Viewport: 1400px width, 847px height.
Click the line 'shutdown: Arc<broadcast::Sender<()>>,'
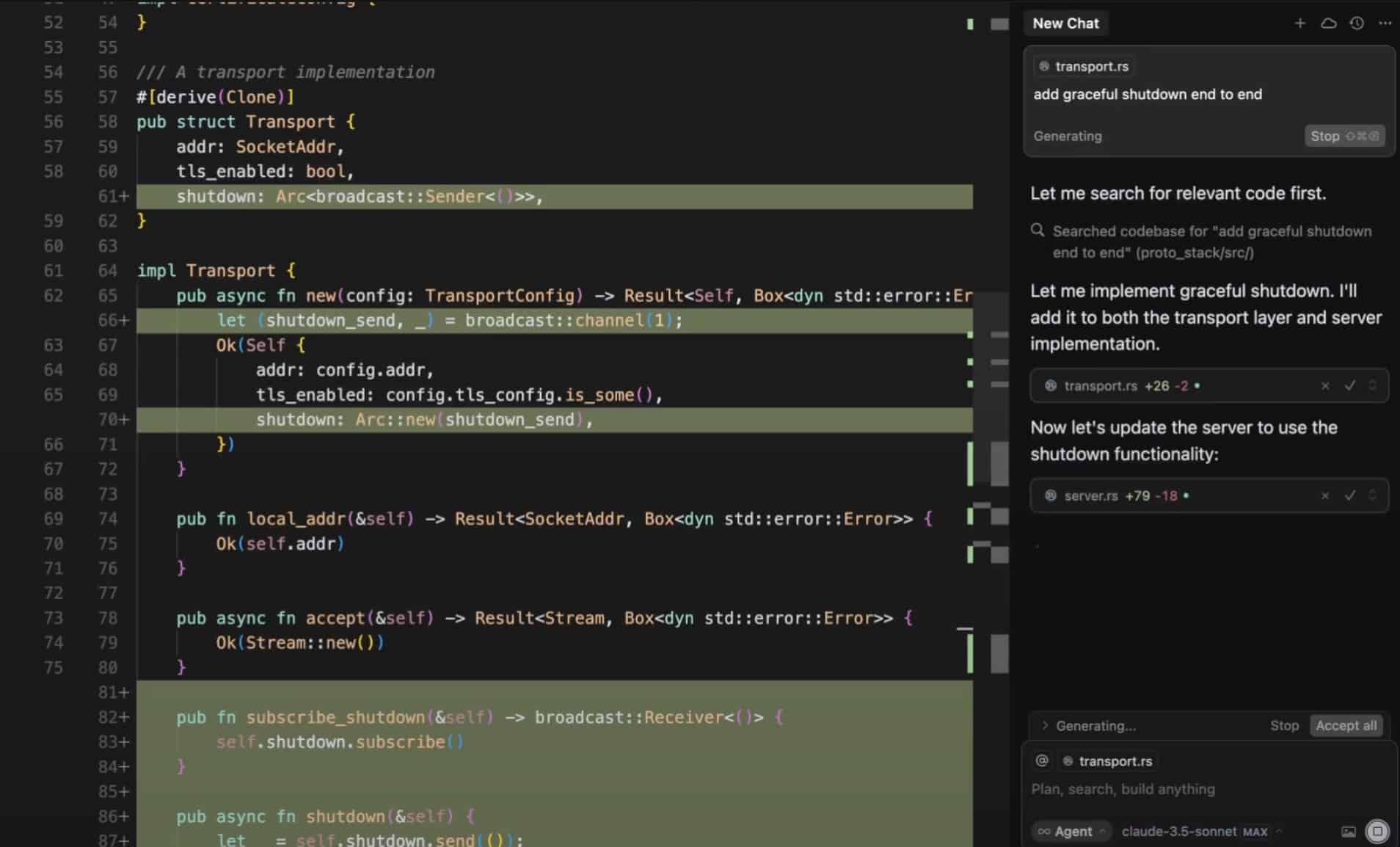360,196
